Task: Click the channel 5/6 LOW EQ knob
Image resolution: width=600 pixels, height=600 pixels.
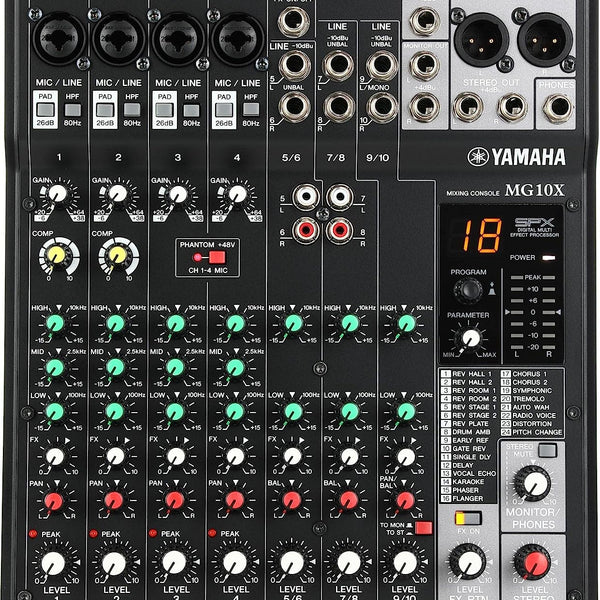Action: [x=294, y=411]
